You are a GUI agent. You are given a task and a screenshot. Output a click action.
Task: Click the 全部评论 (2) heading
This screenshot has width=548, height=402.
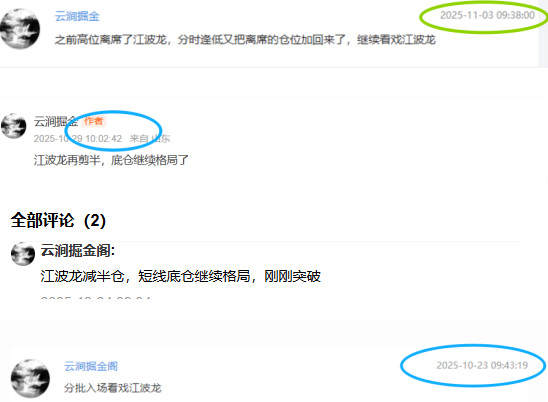tap(58, 221)
